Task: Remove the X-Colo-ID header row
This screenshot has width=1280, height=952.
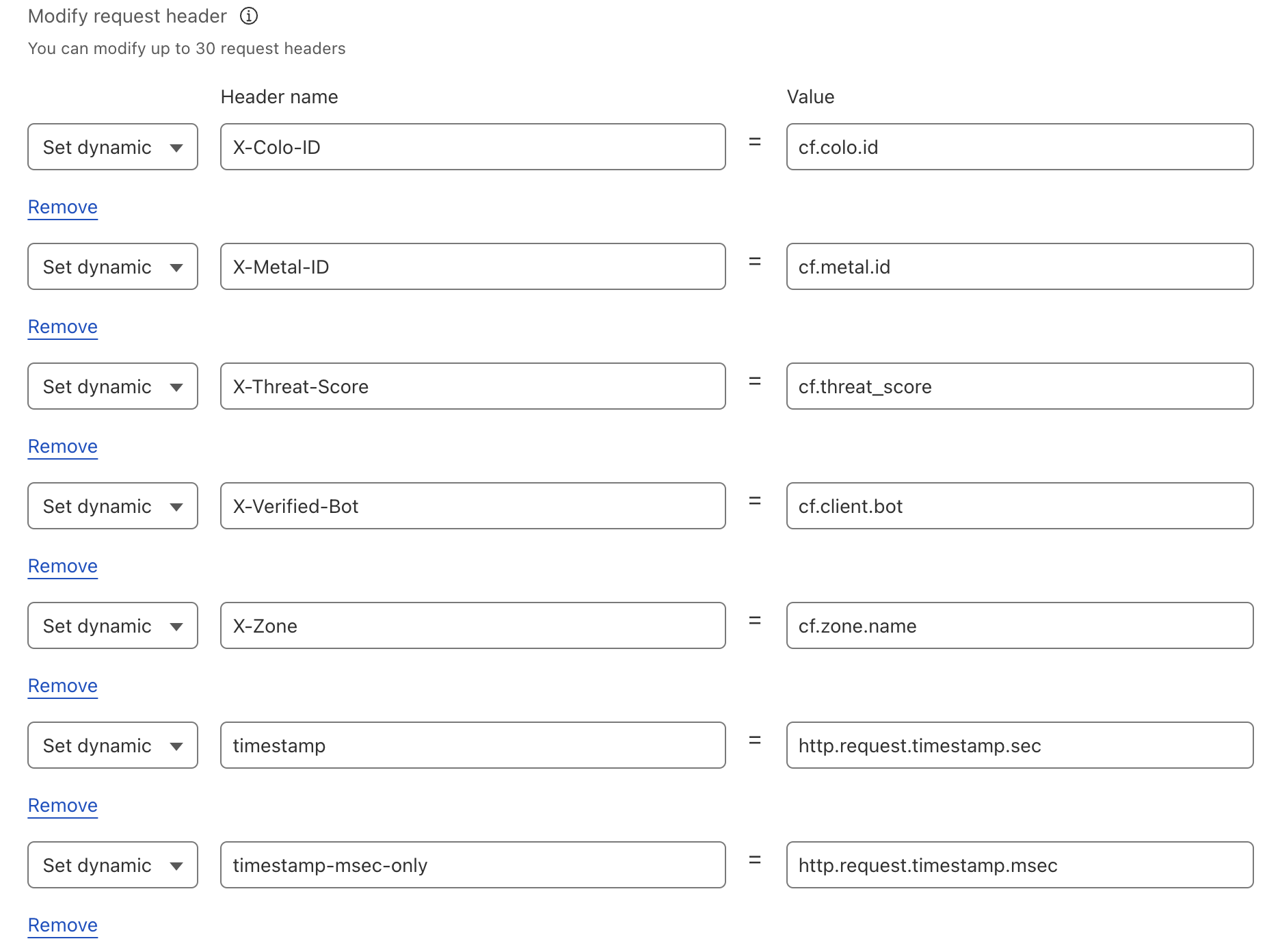Action: (63, 207)
